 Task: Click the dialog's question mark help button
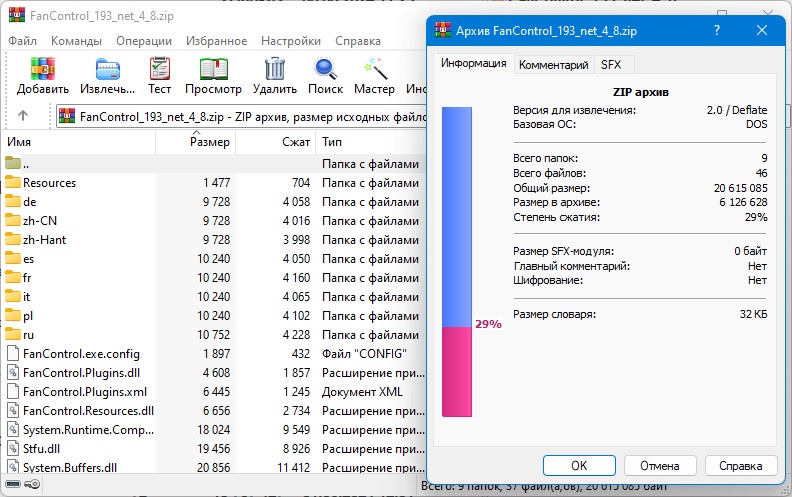[716, 30]
